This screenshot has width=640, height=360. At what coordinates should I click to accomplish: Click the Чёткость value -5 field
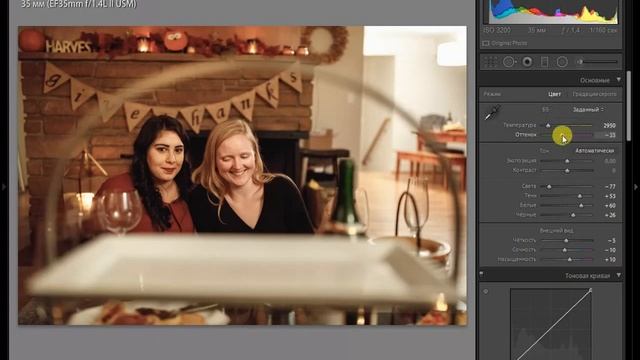[x=611, y=240]
